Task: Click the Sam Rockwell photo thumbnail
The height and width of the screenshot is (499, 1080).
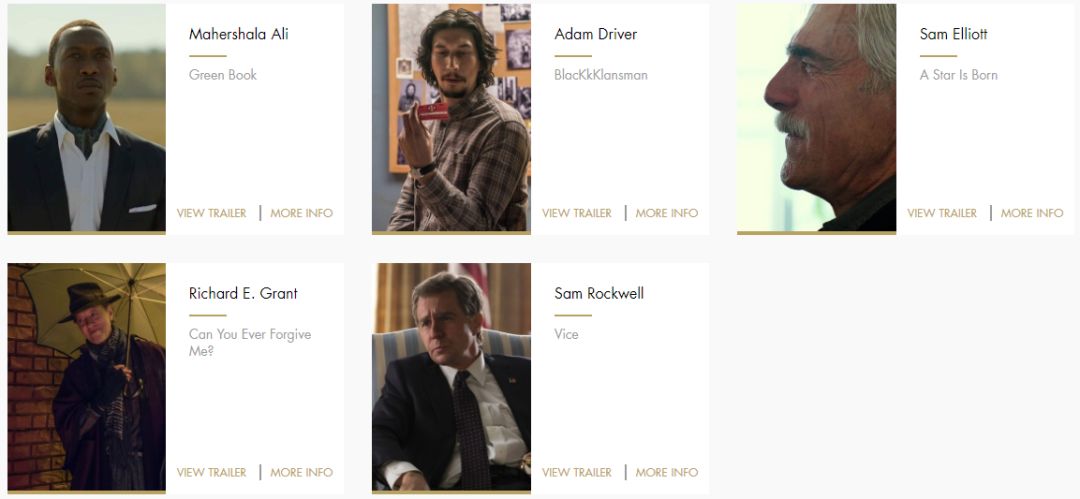Action: coord(451,377)
